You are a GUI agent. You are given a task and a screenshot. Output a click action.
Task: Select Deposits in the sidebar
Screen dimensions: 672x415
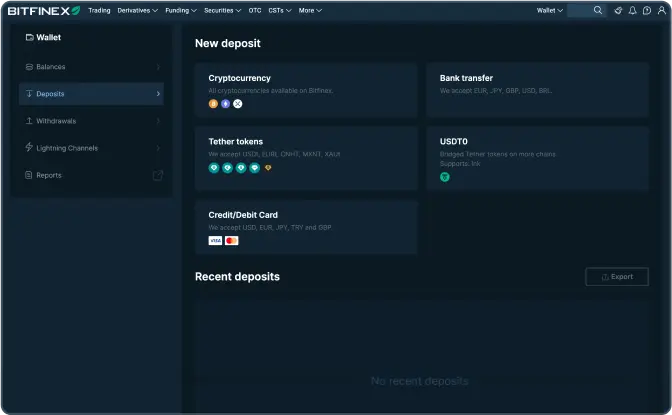coord(91,93)
